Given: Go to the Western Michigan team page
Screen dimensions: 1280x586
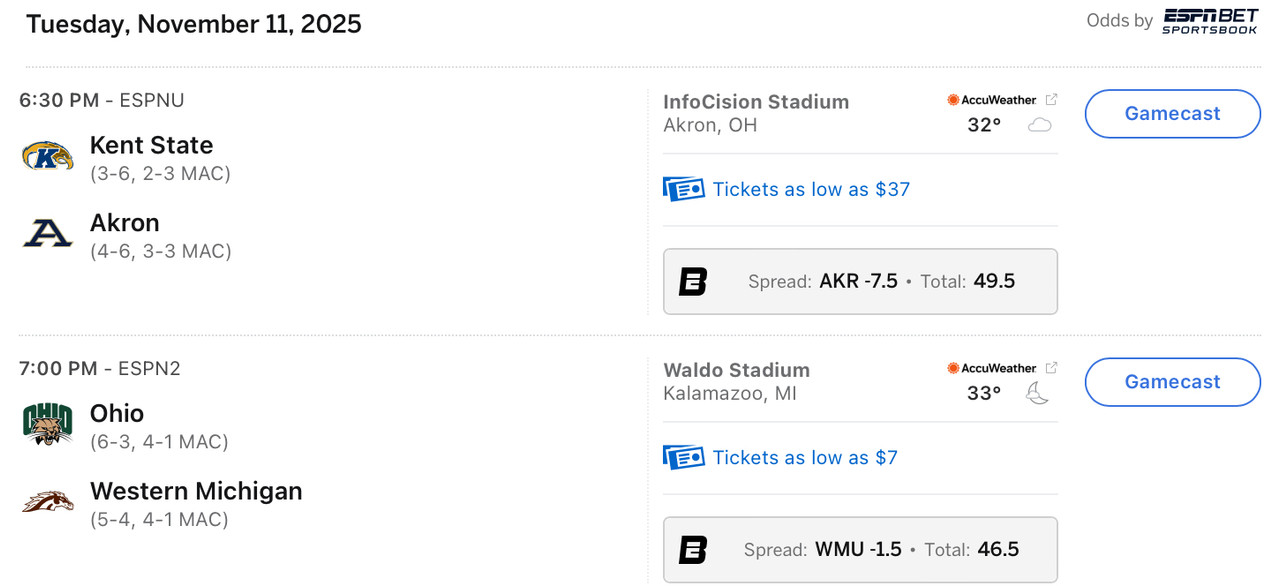Looking at the screenshot, I should (x=196, y=491).
